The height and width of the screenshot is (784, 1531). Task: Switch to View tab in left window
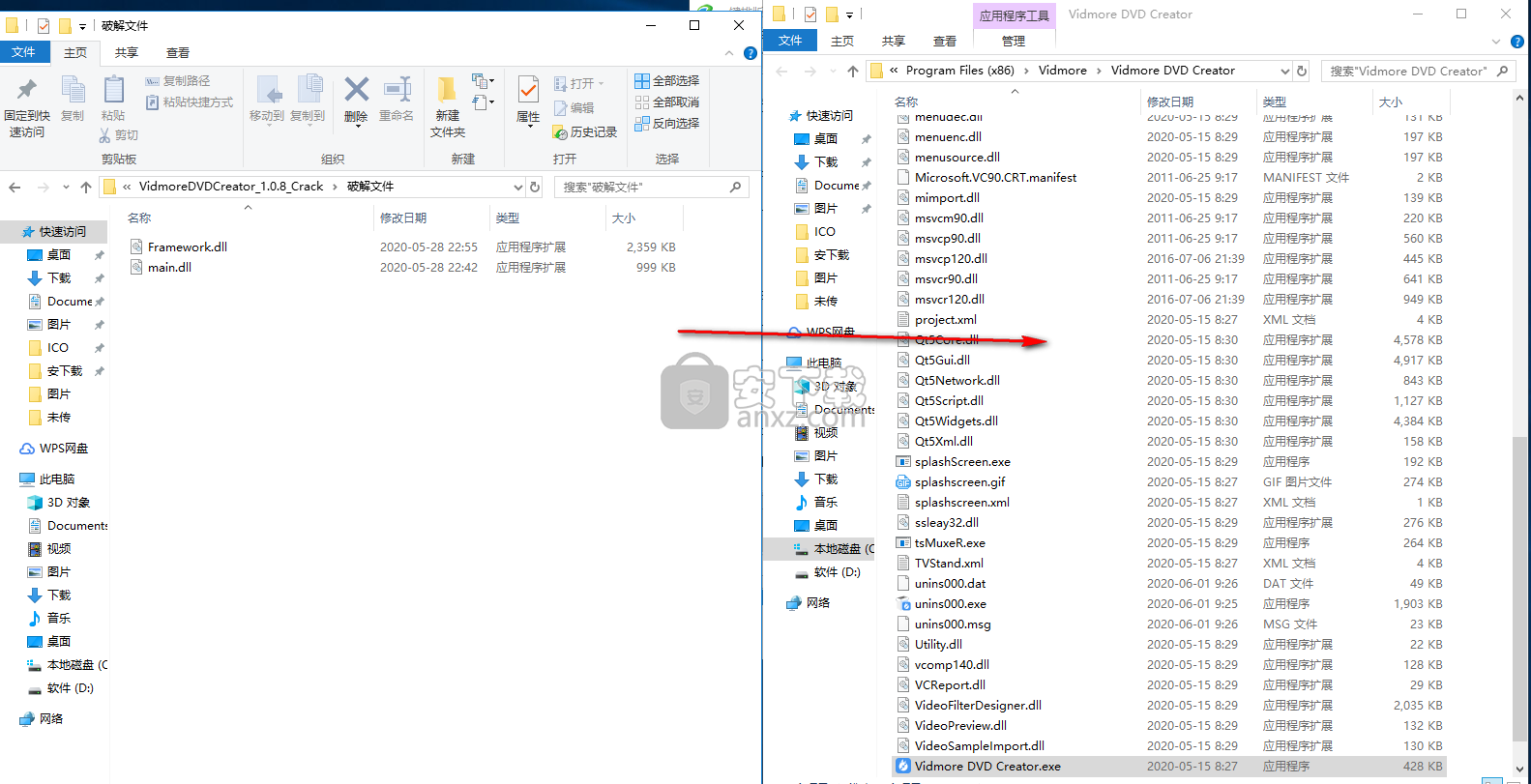[x=178, y=53]
